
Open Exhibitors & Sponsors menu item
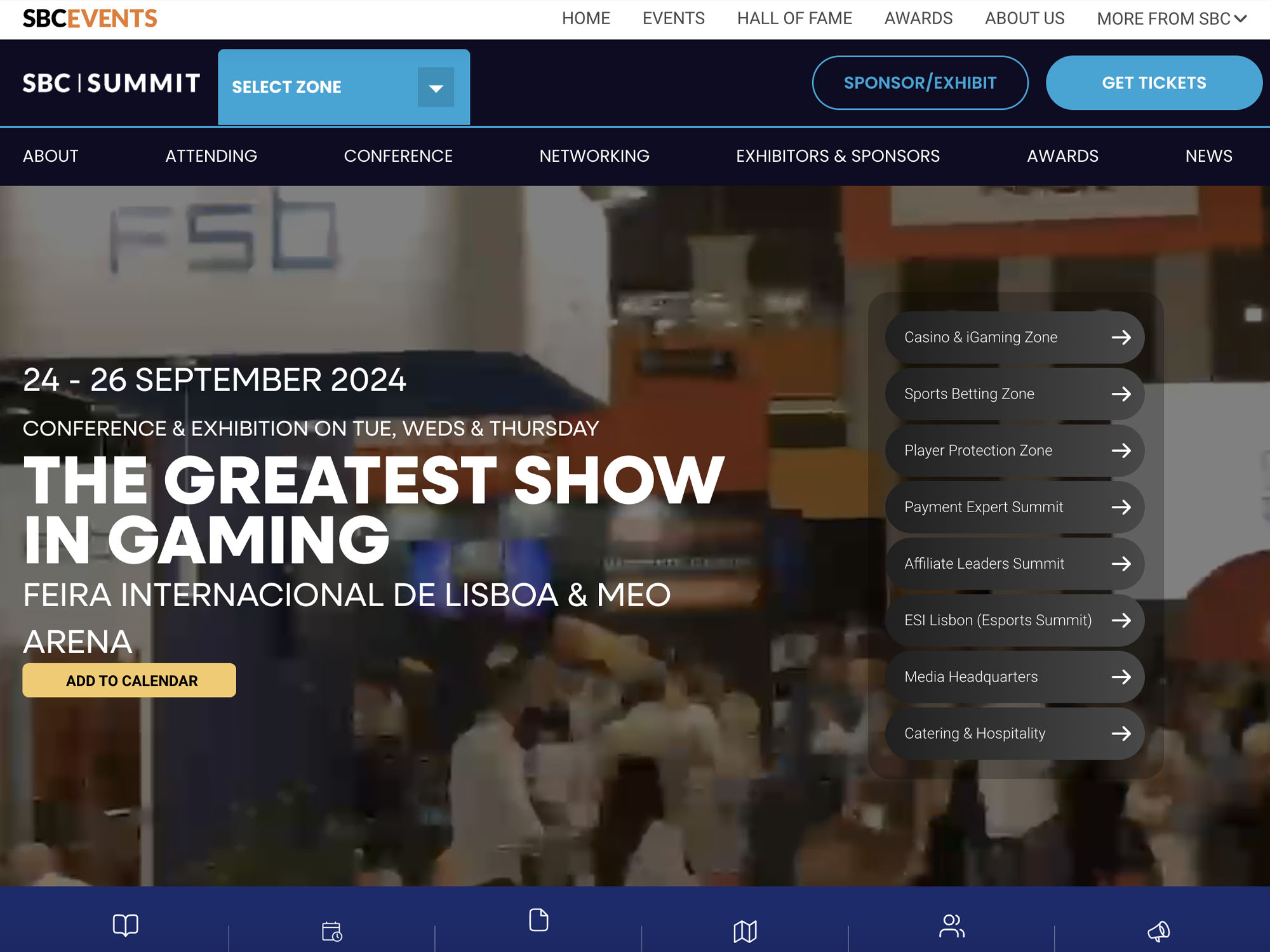tap(838, 156)
